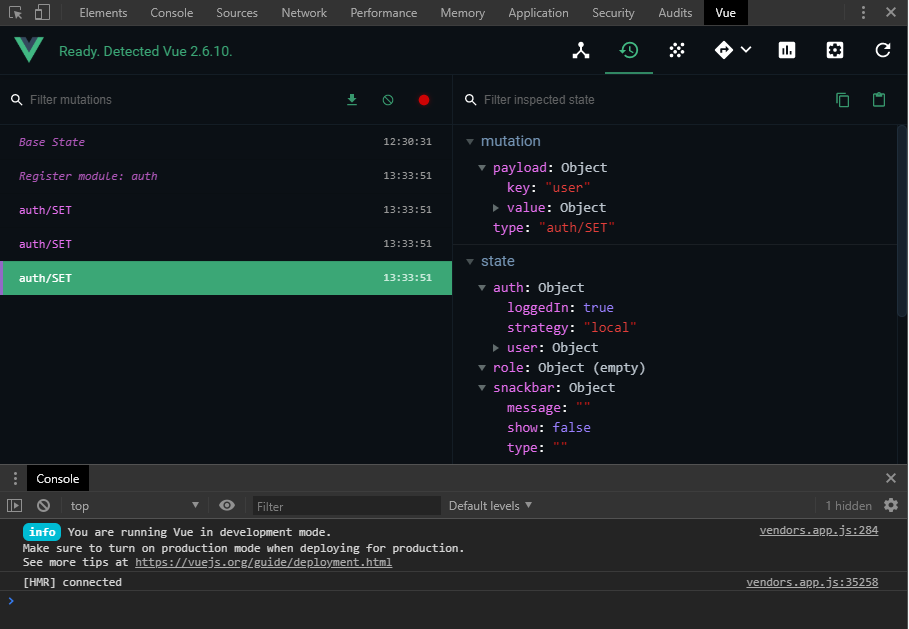Image resolution: width=909 pixels, height=629 pixels.
Task: Switch to the Audits tab
Action: (675, 13)
